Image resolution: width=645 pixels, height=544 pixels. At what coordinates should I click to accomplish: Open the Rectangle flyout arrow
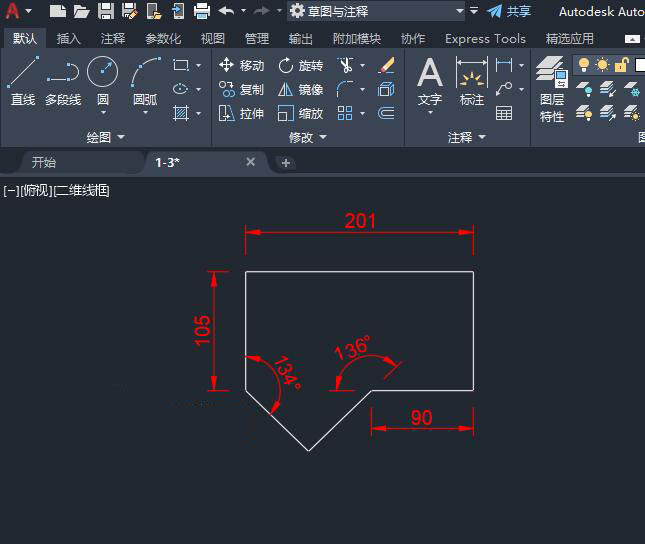coord(199,65)
